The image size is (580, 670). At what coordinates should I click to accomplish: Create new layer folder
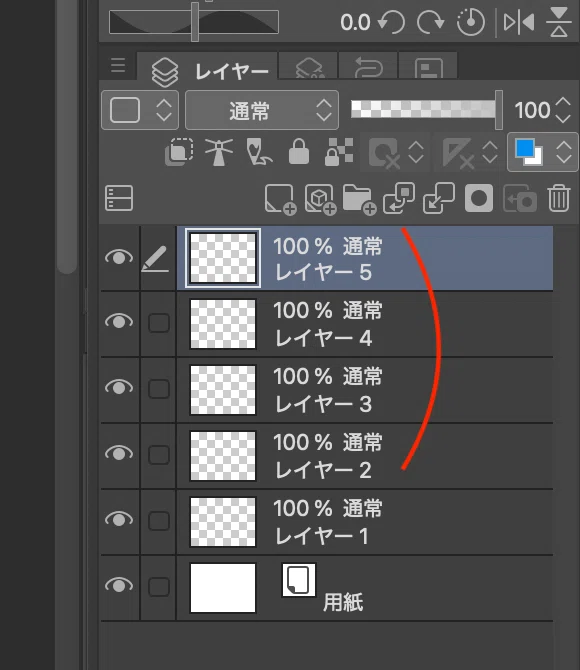(359, 199)
